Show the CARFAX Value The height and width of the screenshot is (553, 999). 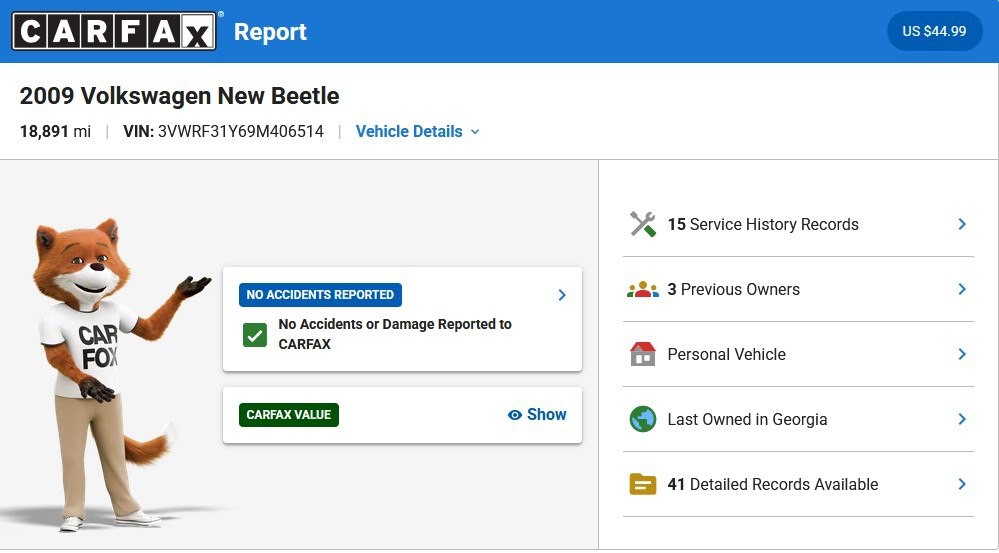(x=536, y=415)
